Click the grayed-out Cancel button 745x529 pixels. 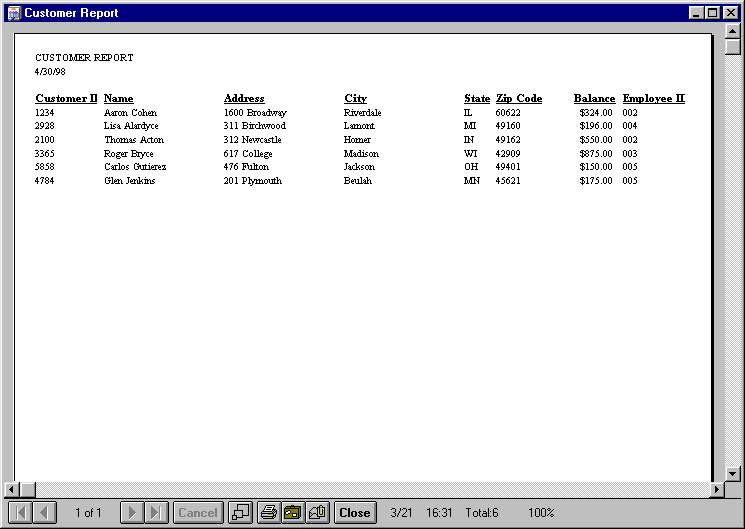(x=198, y=513)
